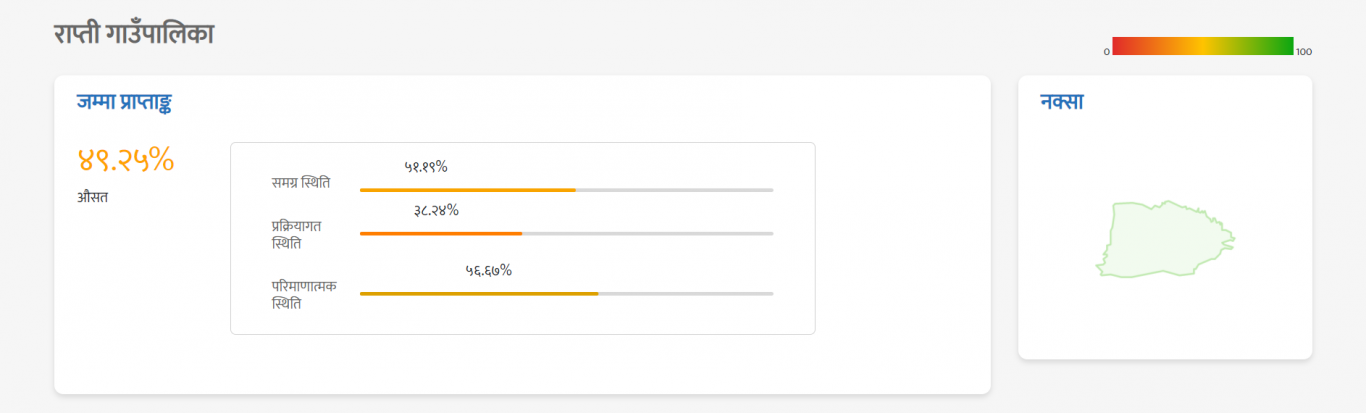The image size is (1366, 413).
Task: Select the जम्मा प्राप्ताङ्क card title
Action: click(130, 101)
